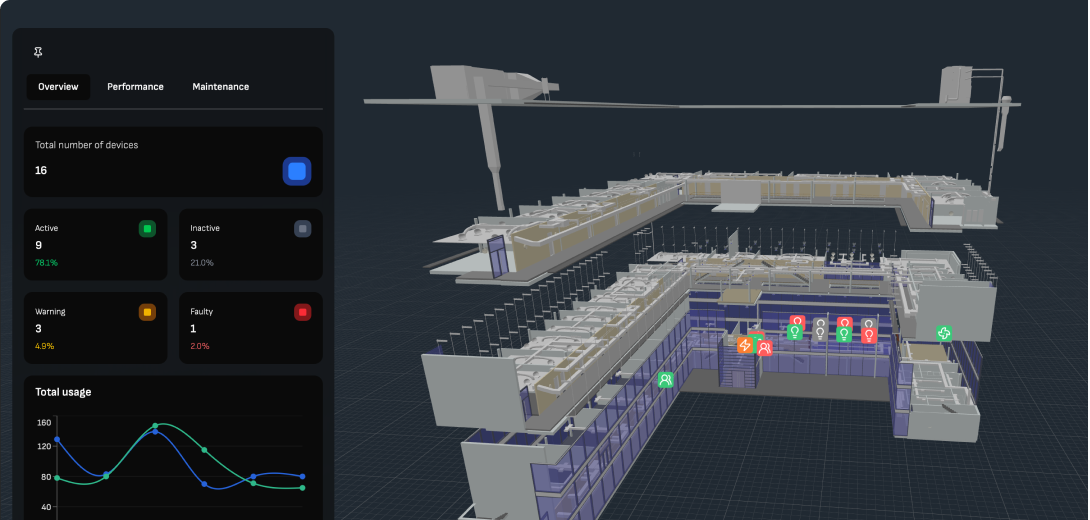Click the 120 axis label on chart
Viewport: 1090px width, 520px height.
click(x=44, y=446)
